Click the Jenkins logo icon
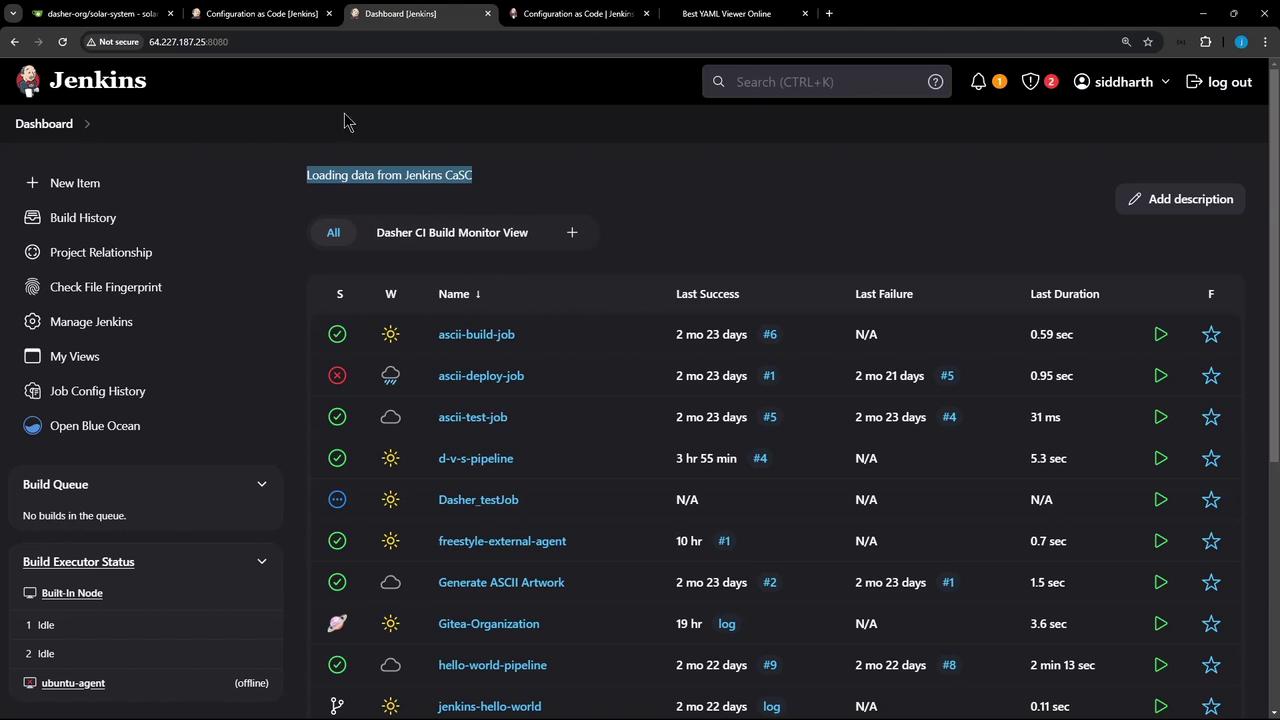This screenshot has height=720, width=1280. (29, 81)
